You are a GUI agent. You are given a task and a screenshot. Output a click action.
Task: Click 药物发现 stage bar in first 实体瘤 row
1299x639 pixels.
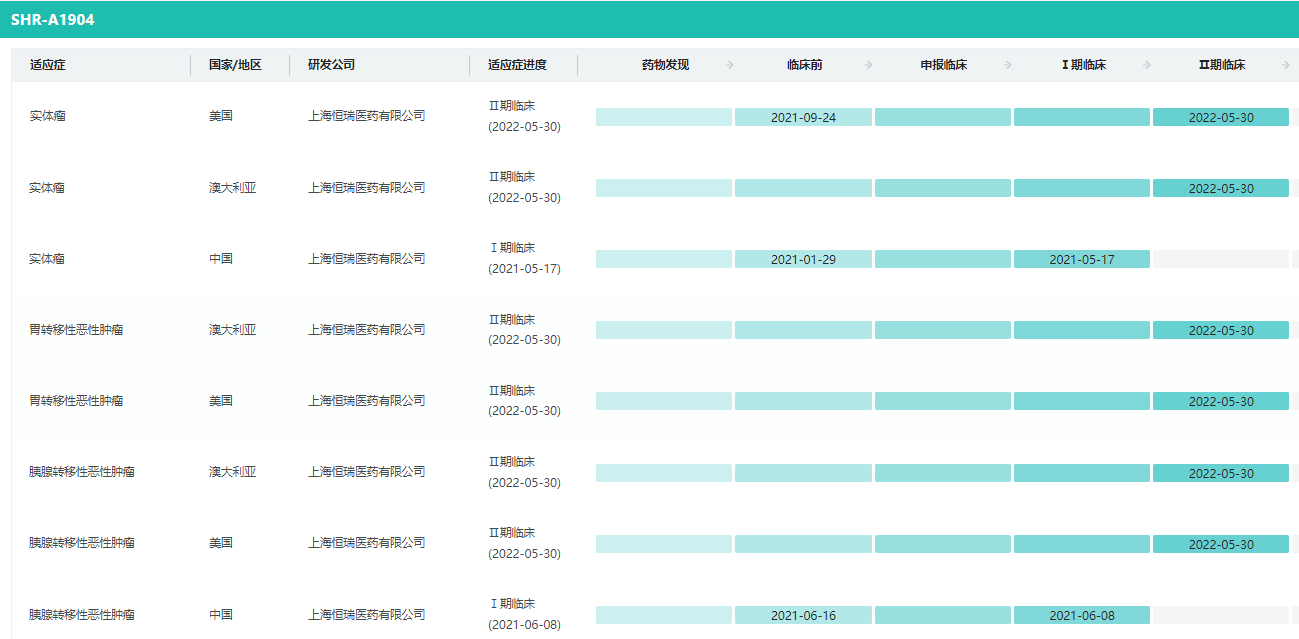click(x=664, y=117)
